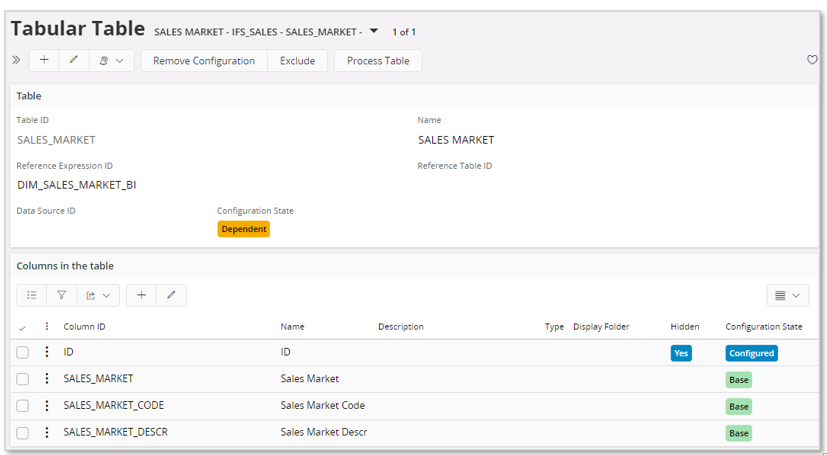Expand the export dropdown in columns toolbar
This screenshot has height=455, width=827.
(x=97, y=295)
